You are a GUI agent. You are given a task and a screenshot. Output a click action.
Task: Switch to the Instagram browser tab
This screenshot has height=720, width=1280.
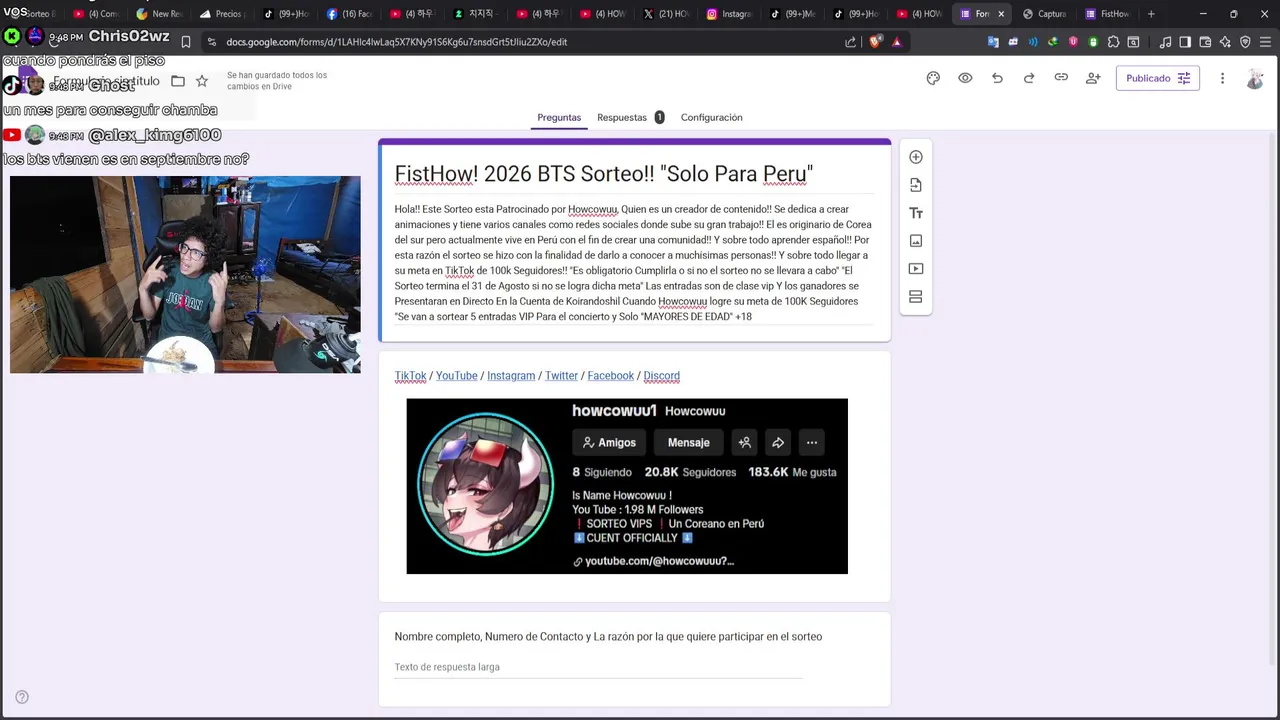point(730,14)
